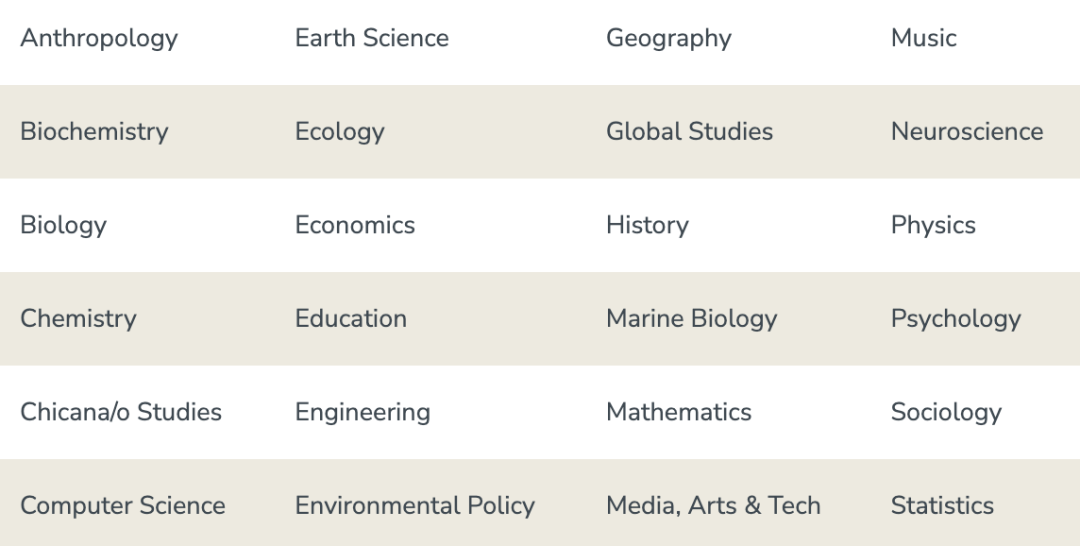Open Computer Science

tap(123, 506)
